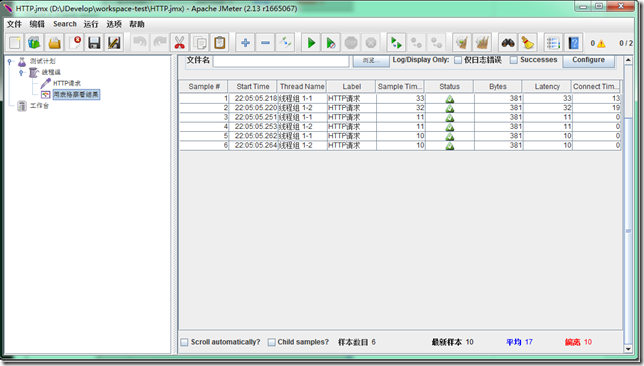Click the Search binoculars icon

(x=508, y=43)
